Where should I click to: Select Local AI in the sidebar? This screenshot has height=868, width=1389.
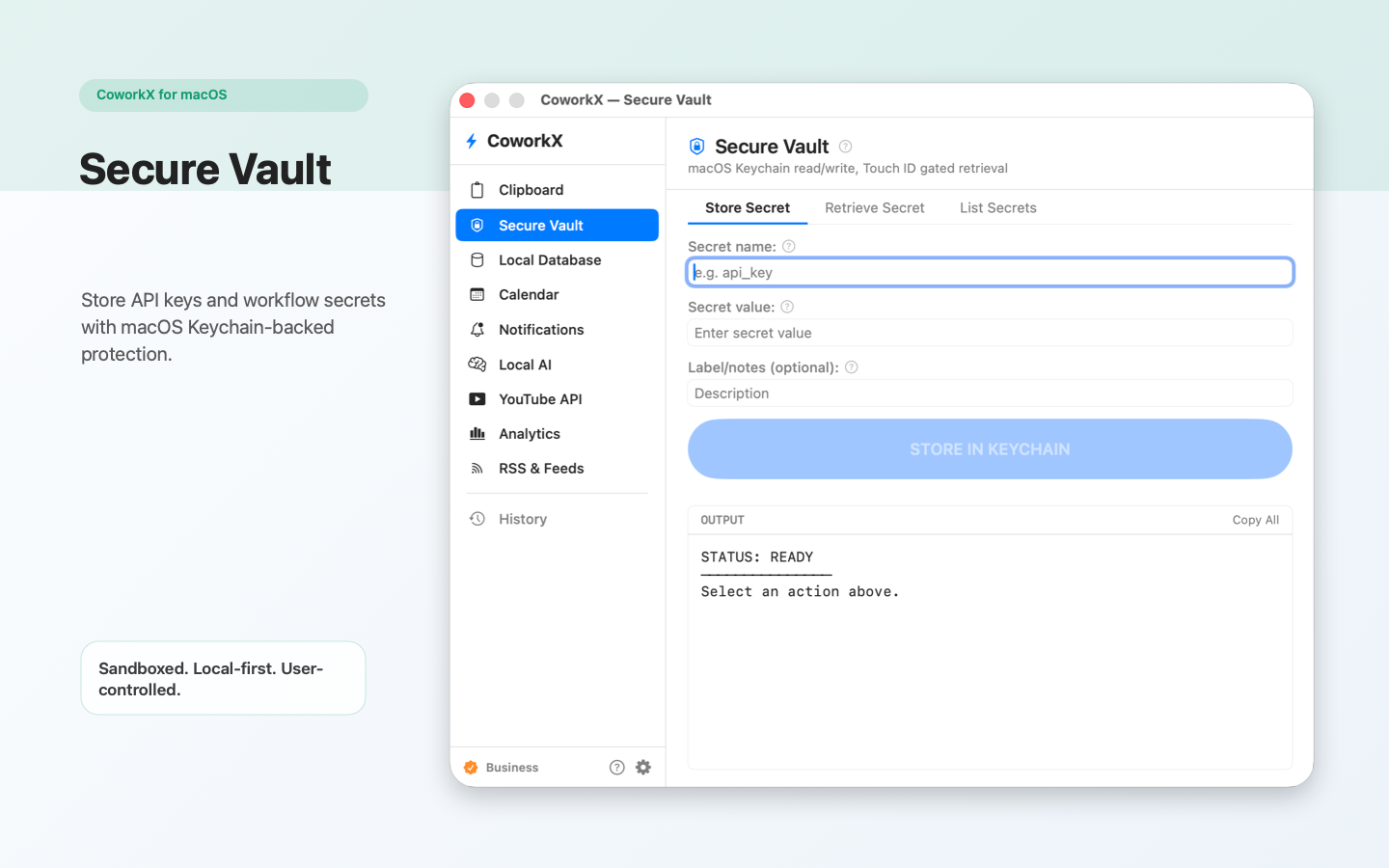(x=557, y=364)
